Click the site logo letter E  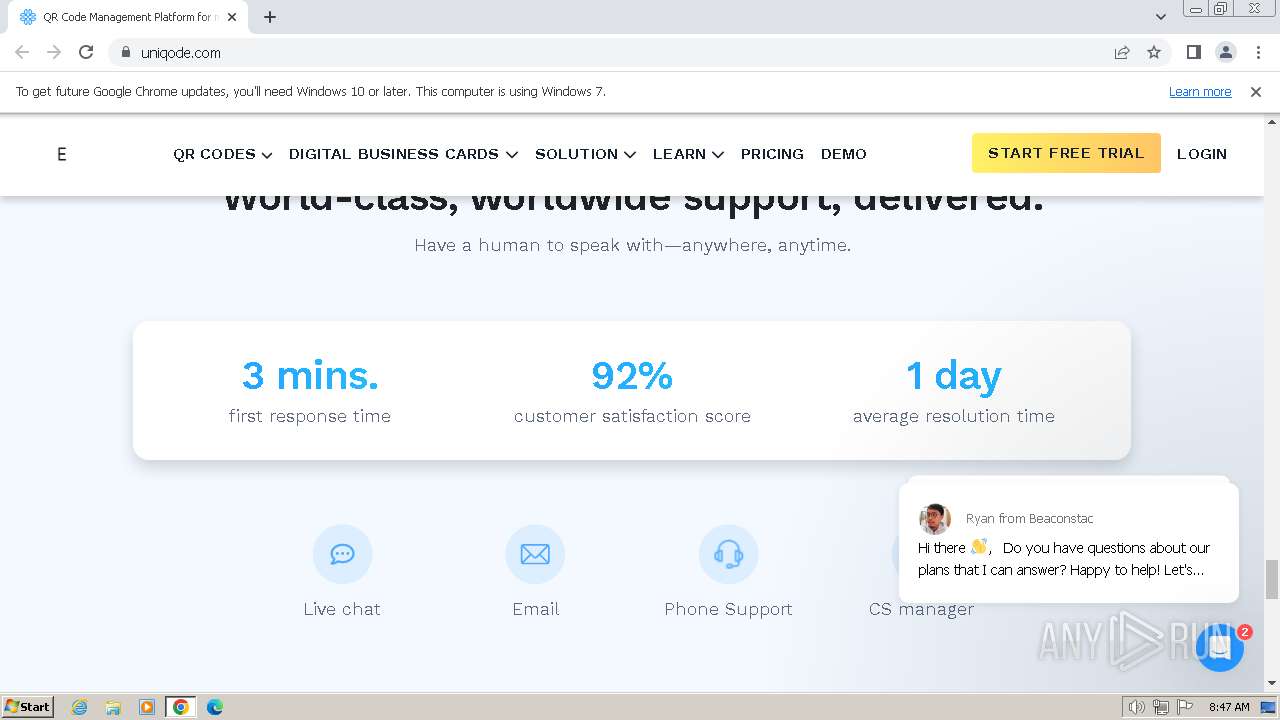pos(62,154)
